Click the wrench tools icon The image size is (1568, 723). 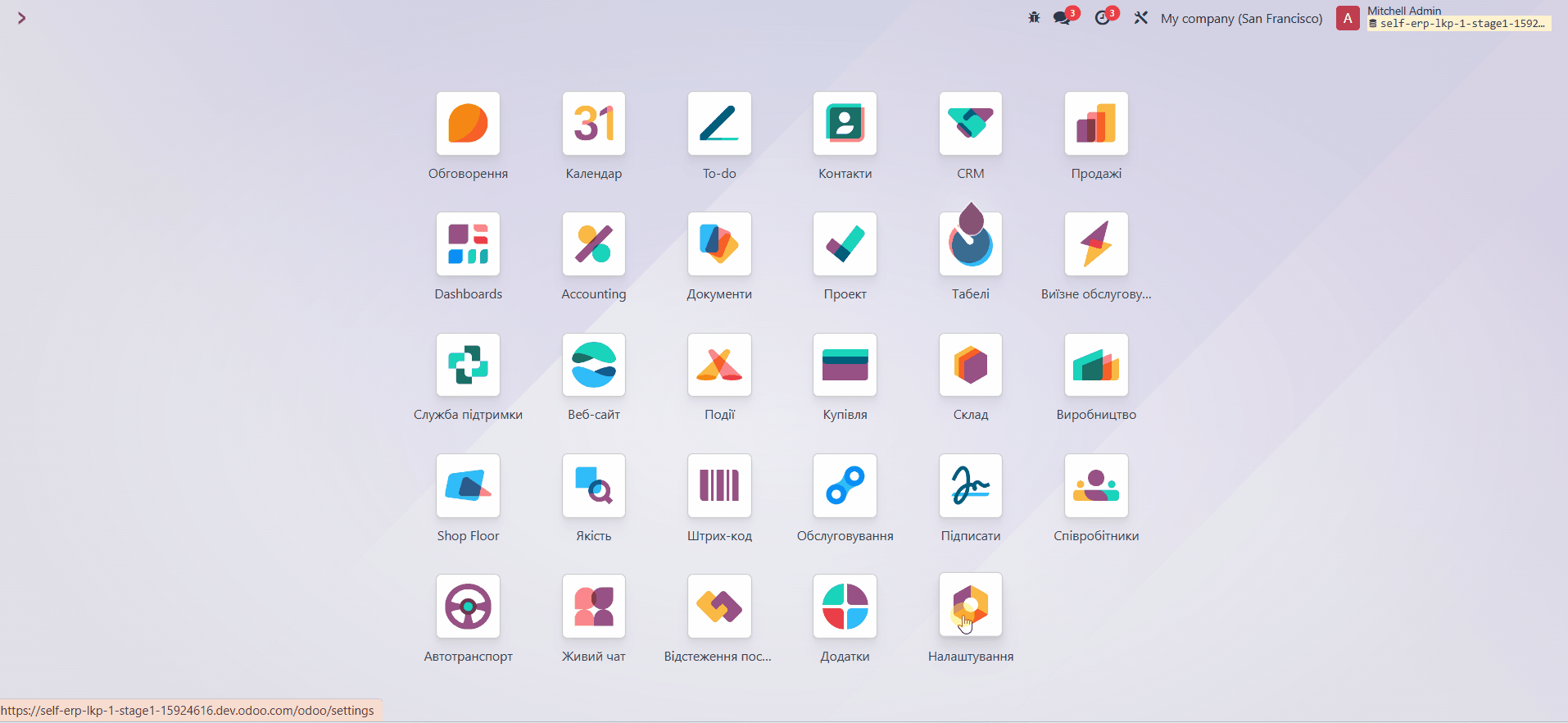(x=1140, y=18)
